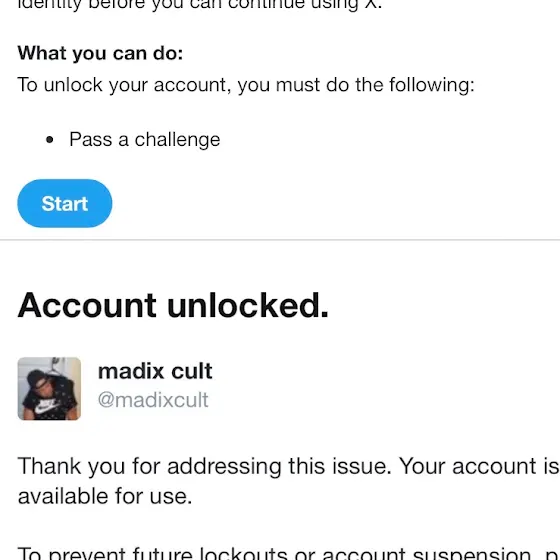The height and width of the screenshot is (560, 560).
Task: Select the madix cult display name
Action: pos(155,371)
